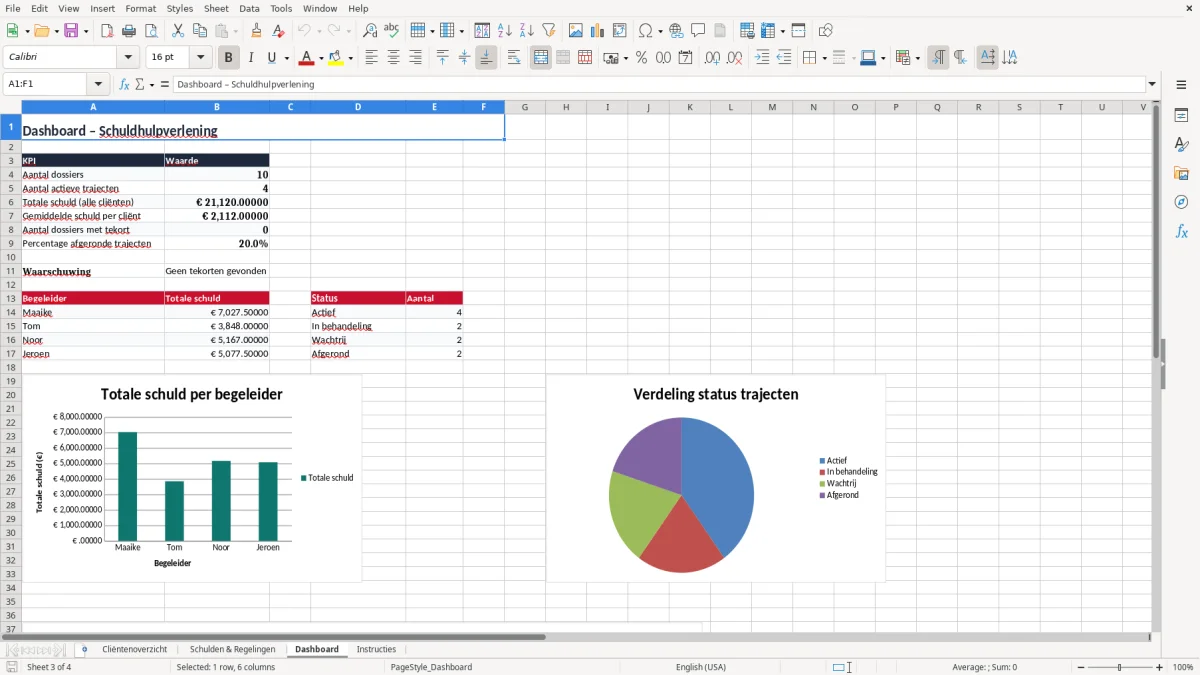This screenshot has width=1200, height=675.
Task: Expand the formula bar
Action: [1152, 84]
